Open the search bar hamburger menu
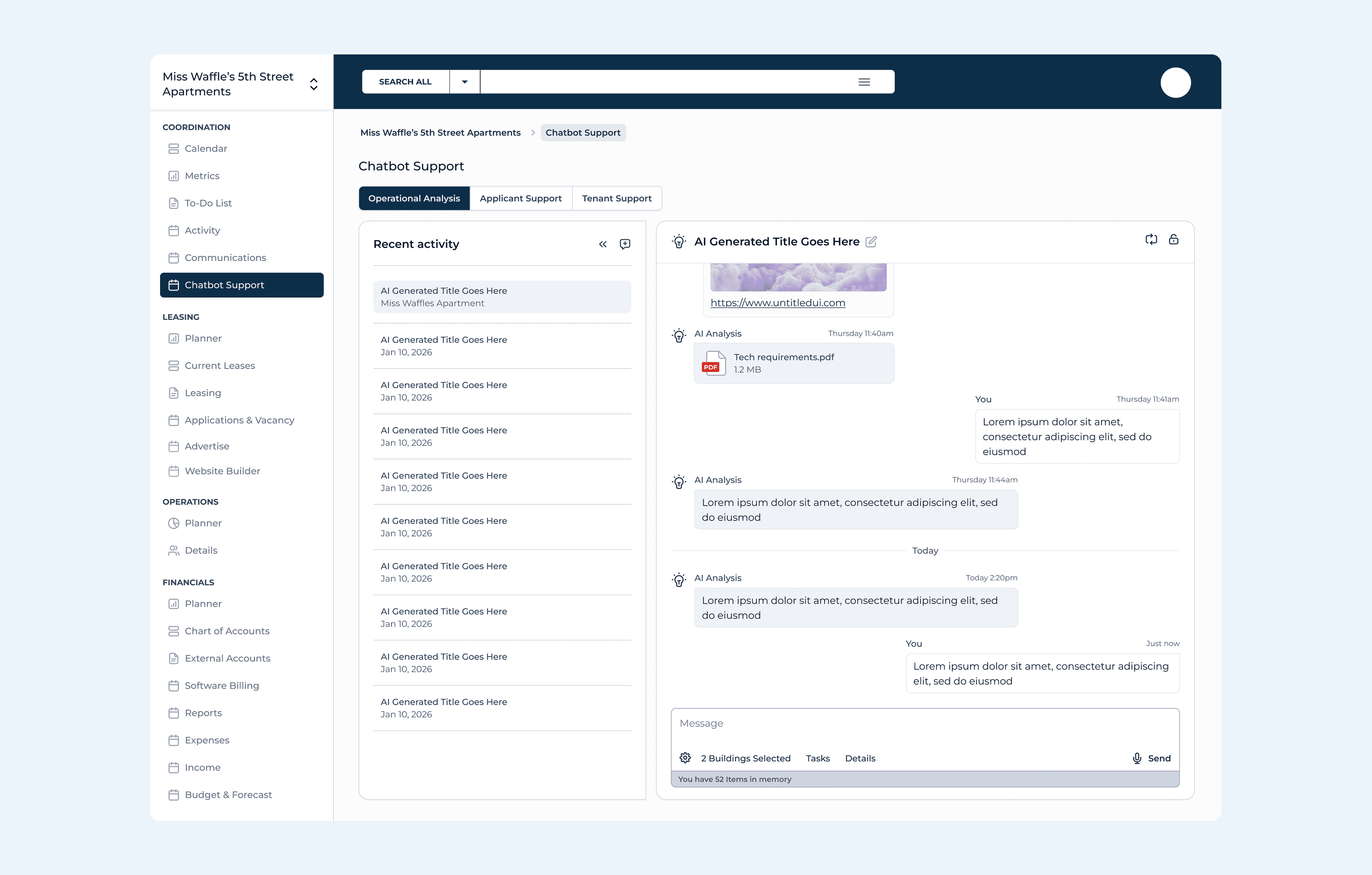Viewport: 1372px width, 875px height. point(864,82)
